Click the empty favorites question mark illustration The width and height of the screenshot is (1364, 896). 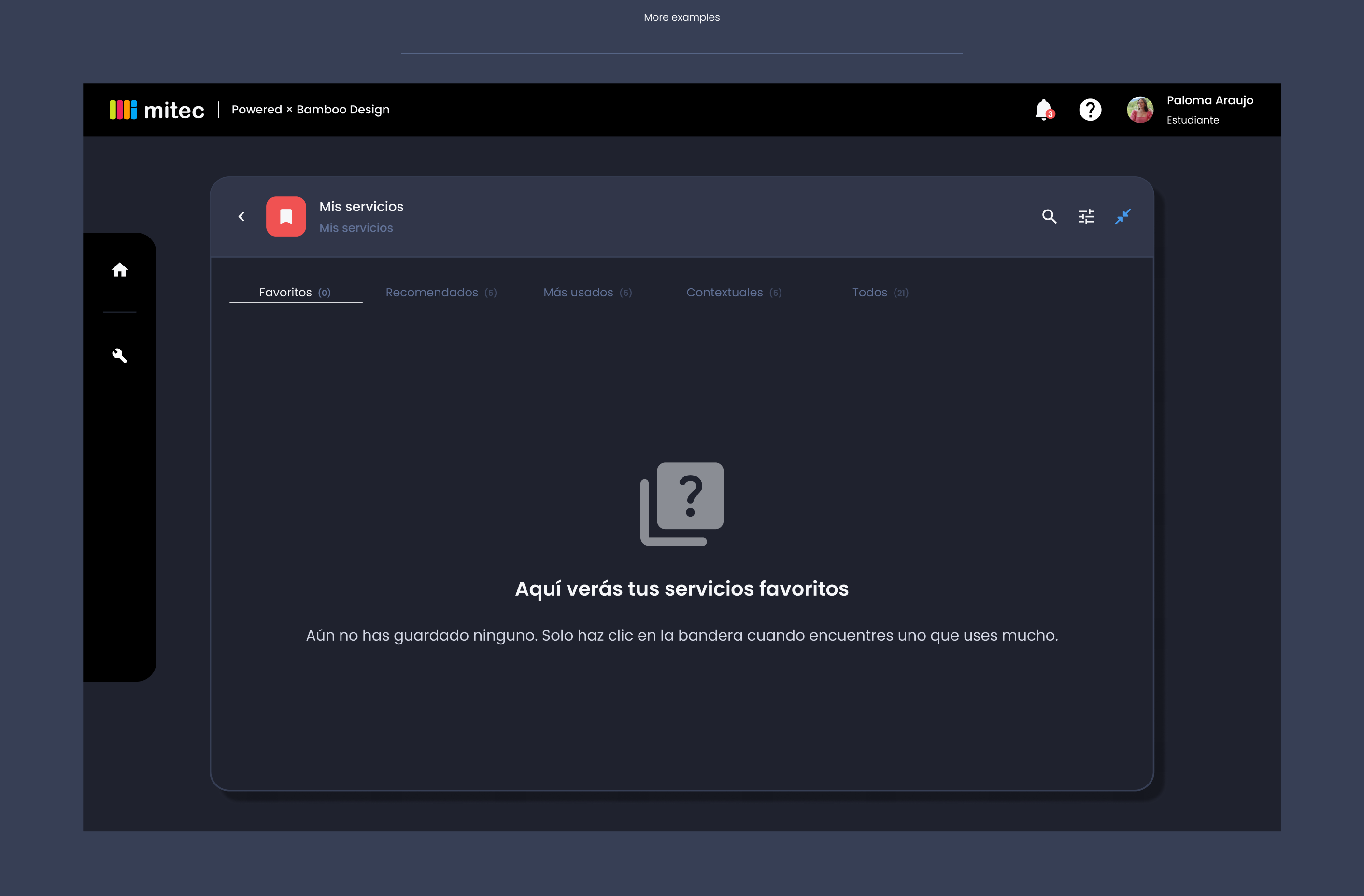pyautogui.click(x=682, y=504)
